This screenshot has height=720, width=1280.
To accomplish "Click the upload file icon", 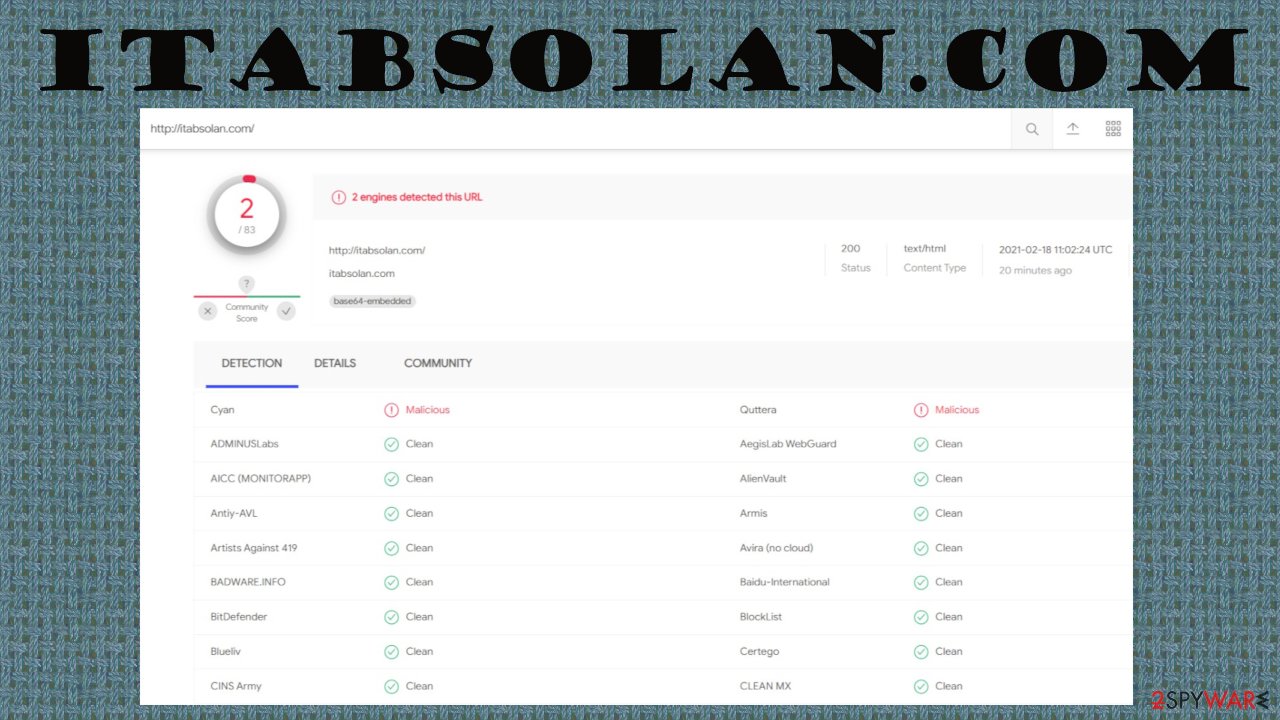I will (1073, 129).
